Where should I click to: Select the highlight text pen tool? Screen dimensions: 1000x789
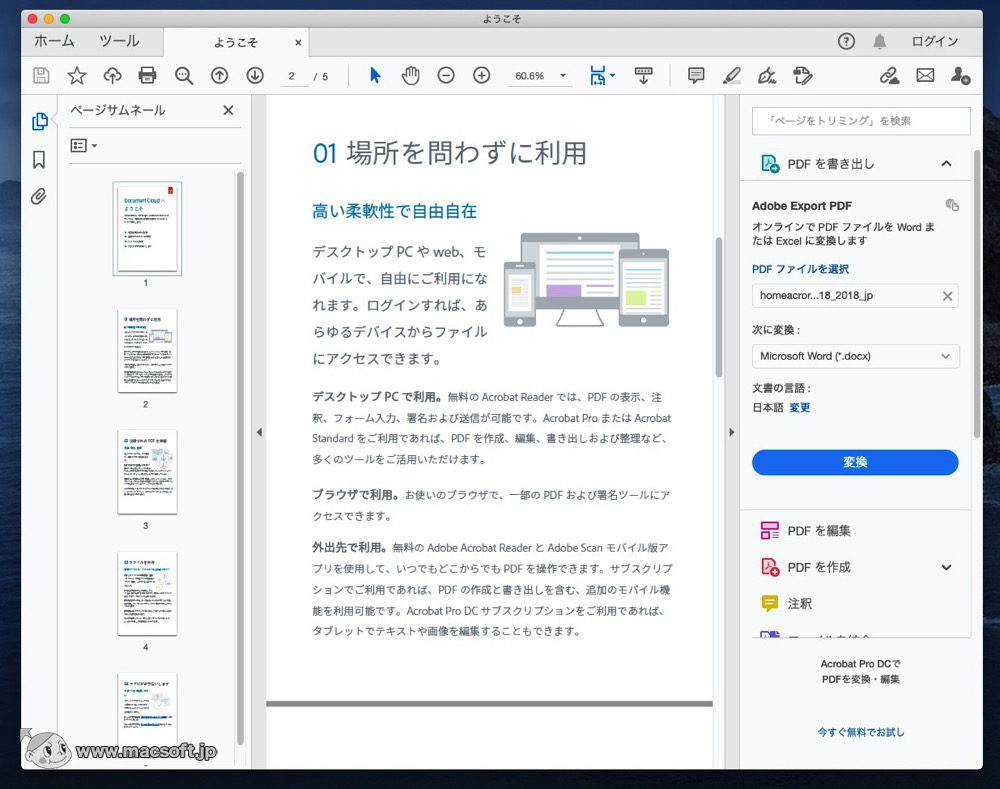[x=732, y=76]
